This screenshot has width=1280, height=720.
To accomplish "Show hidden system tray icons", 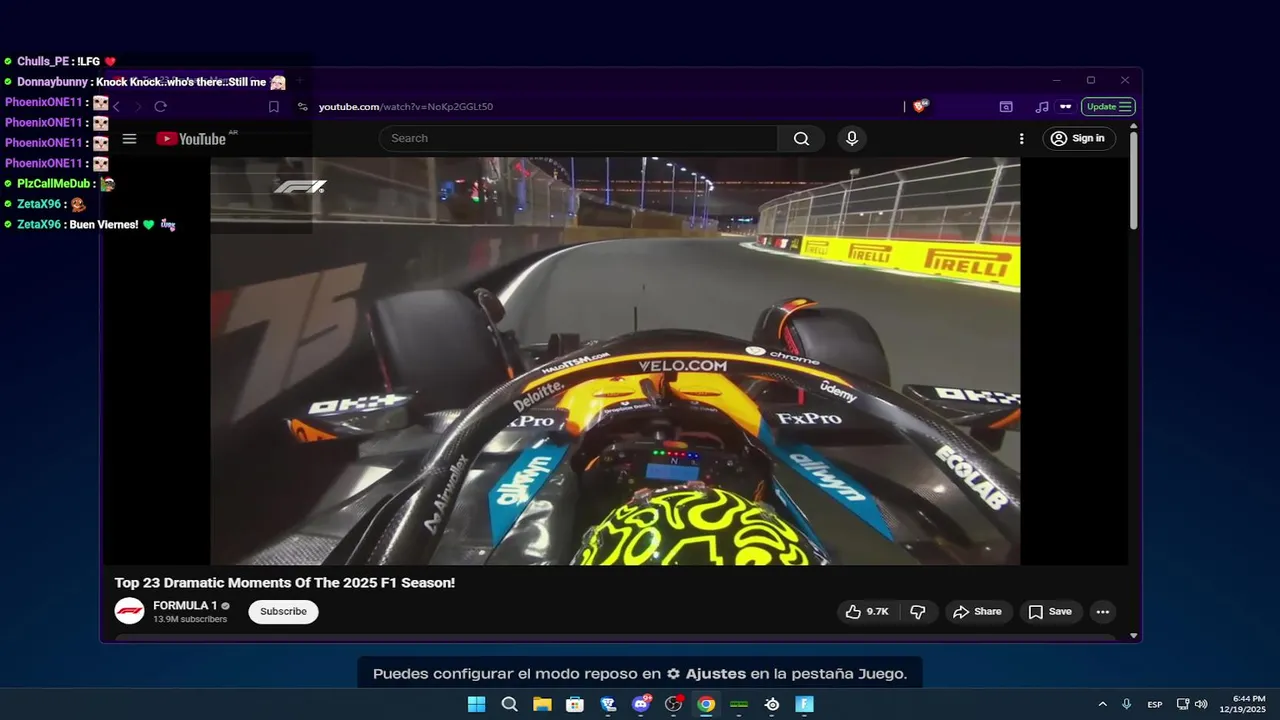I will click(x=1102, y=704).
